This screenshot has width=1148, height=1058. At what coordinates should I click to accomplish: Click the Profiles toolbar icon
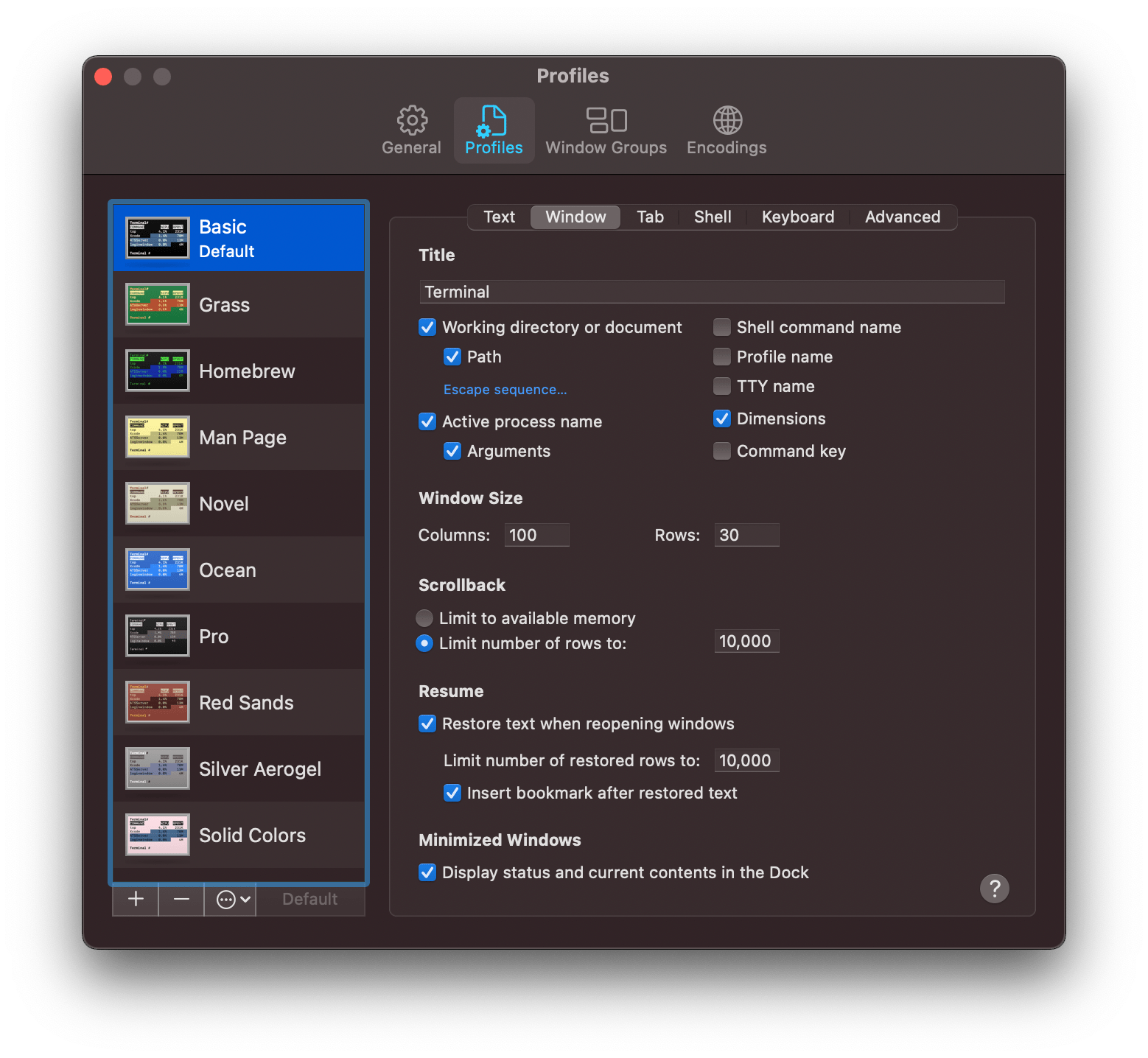pyautogui.click(x=494, y=130)
